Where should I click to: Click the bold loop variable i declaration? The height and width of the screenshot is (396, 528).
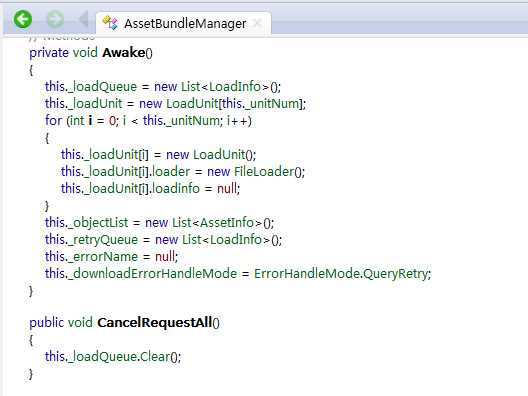click(90, 121)
